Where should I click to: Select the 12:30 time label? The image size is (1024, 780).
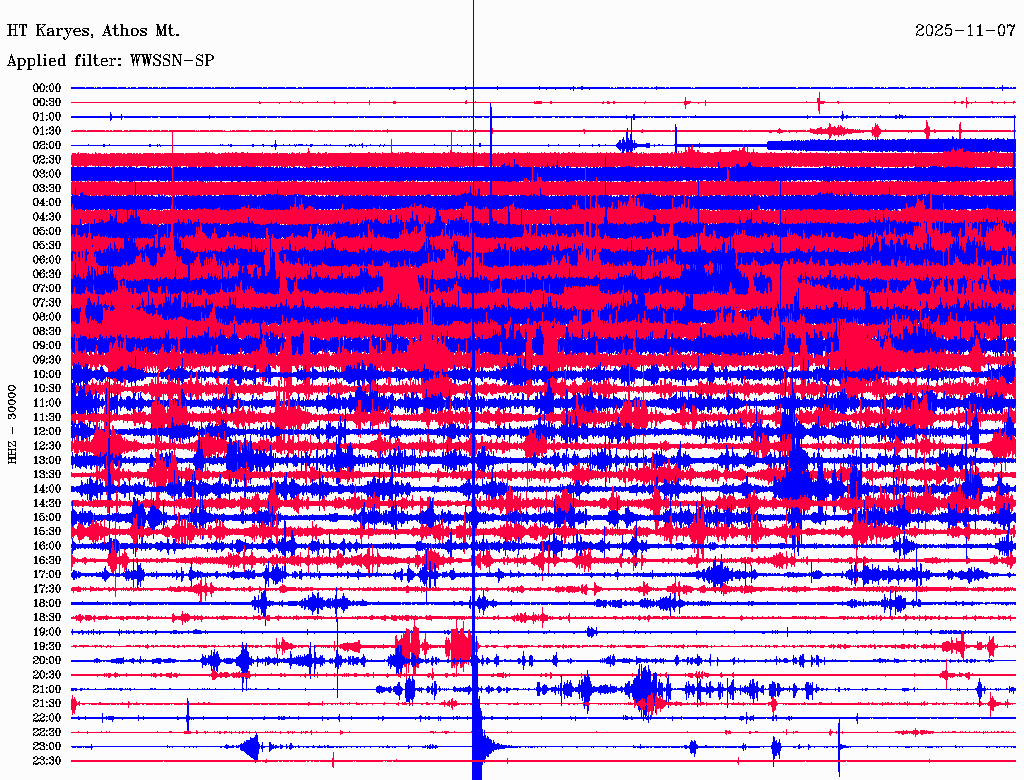(x=47, y=446)
